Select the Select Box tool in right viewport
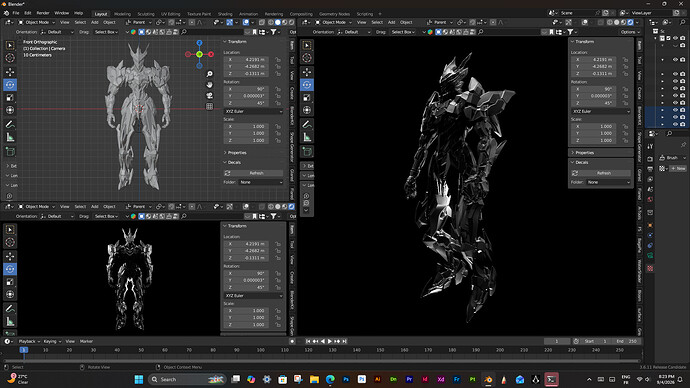This screenshot has width=690, height=388. point(307,45)
